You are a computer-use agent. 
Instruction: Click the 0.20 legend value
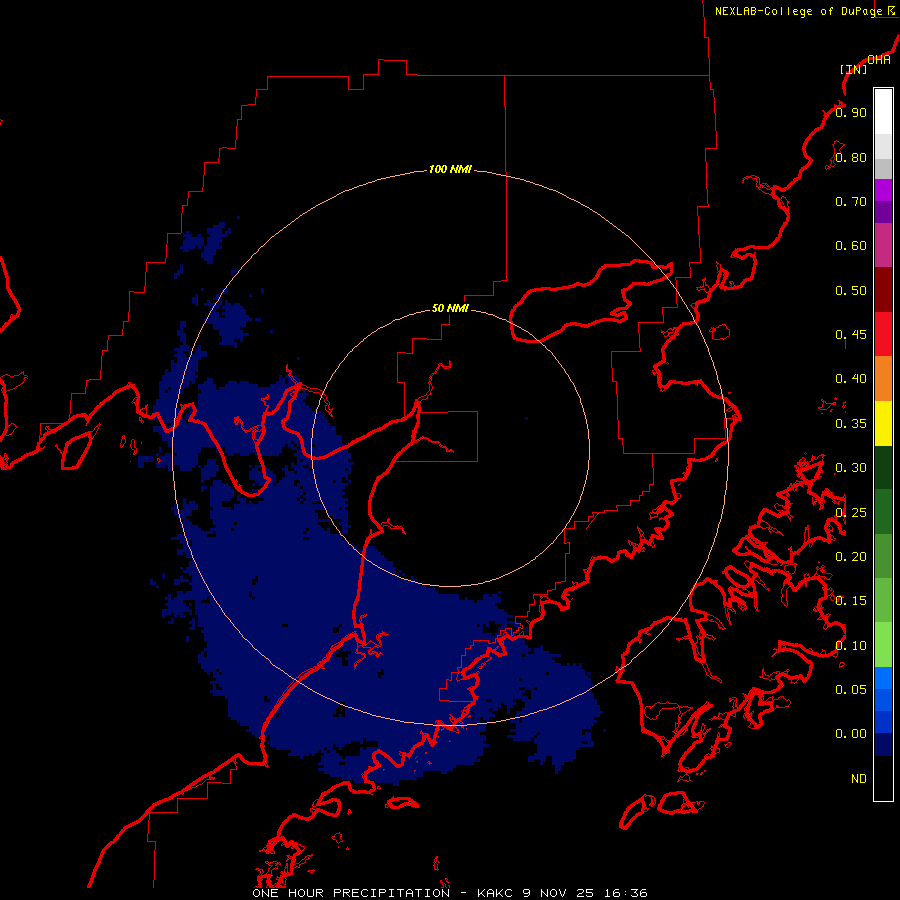(851, 557)
